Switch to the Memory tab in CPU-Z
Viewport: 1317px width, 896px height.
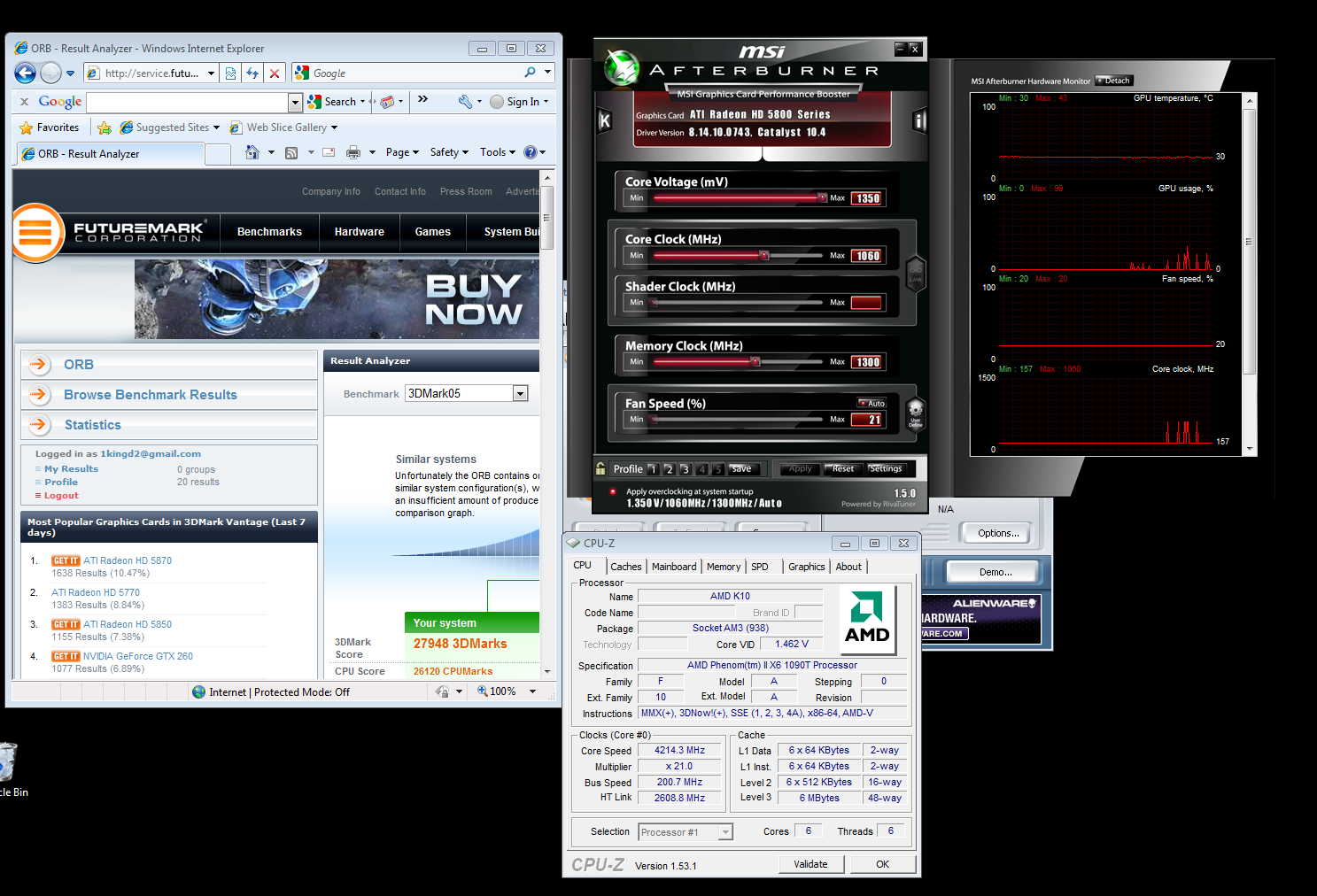724,567
